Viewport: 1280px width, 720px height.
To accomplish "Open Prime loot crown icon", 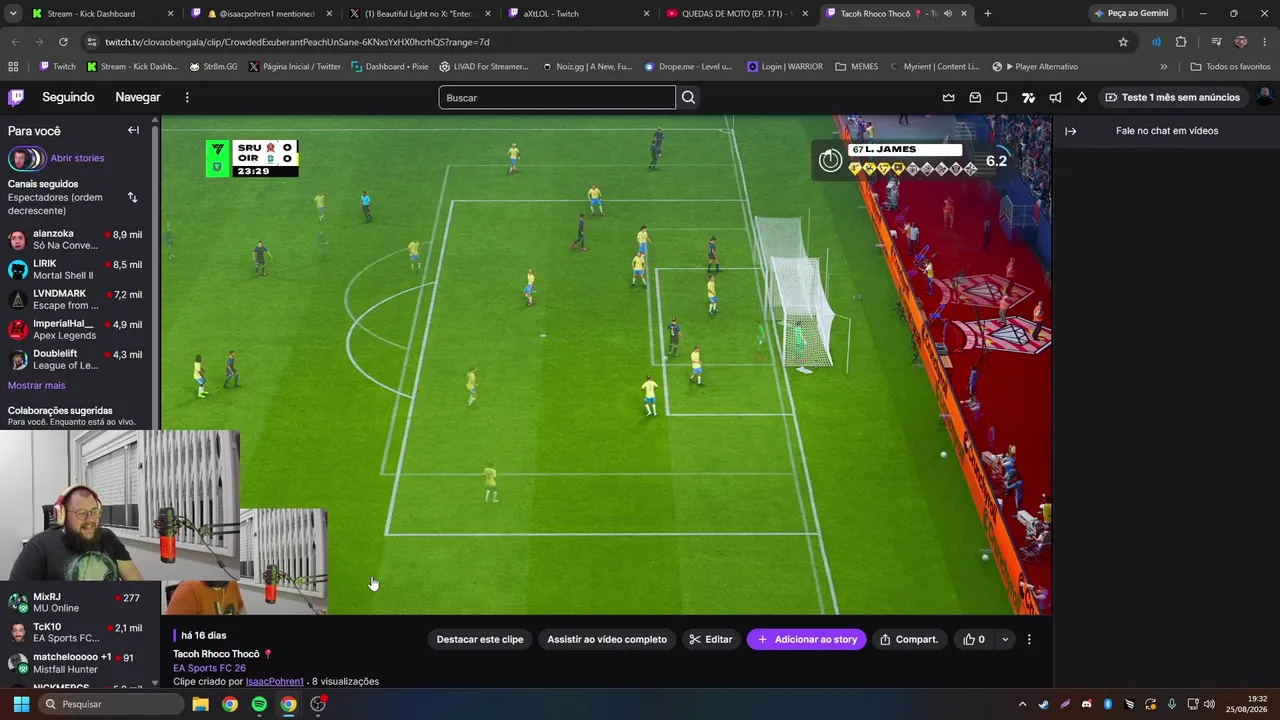I will click(948, 97).
